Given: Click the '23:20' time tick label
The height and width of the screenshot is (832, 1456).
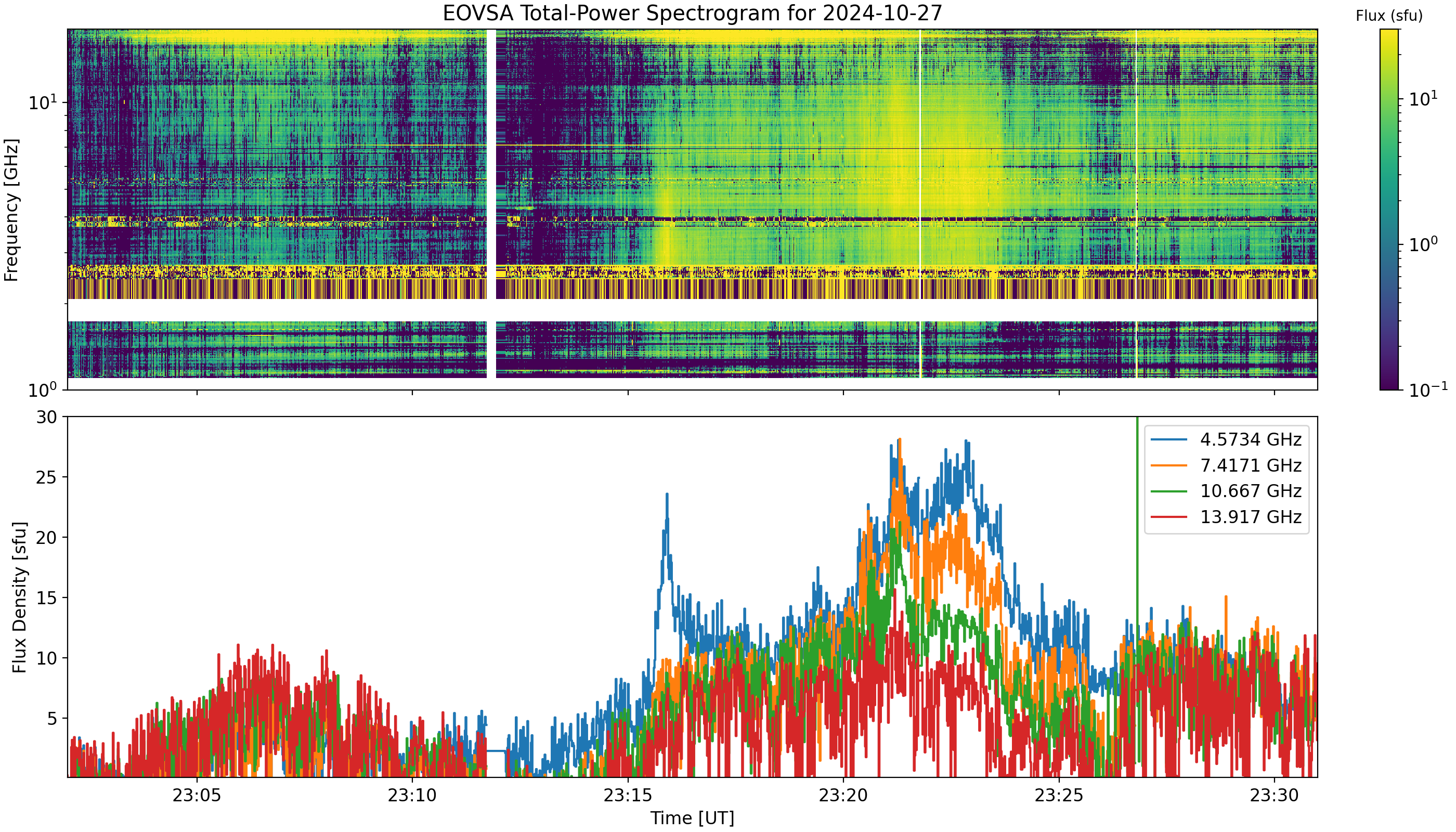Looking at the screenshot, I should 843,796.
